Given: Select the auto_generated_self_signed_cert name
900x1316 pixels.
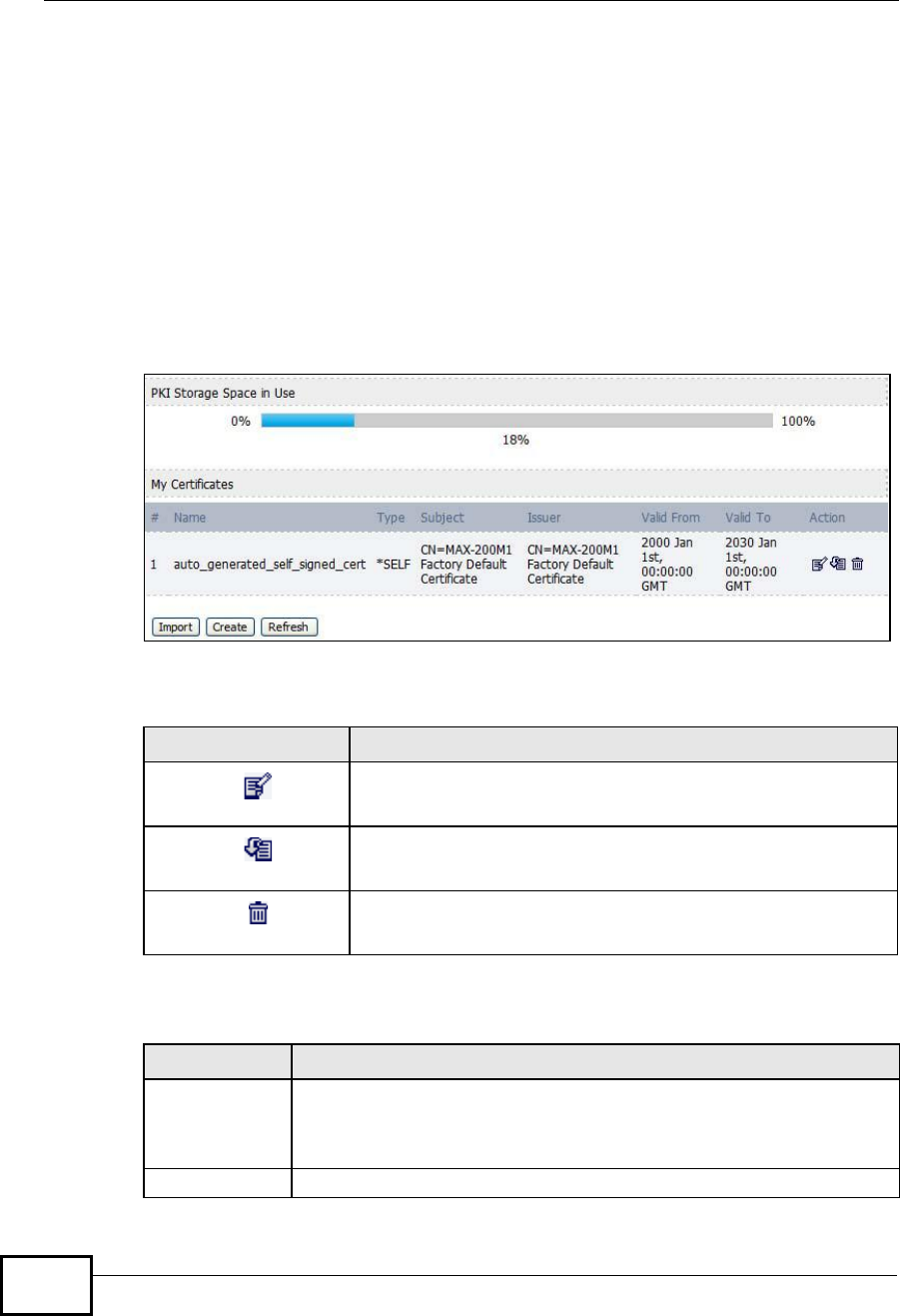Looking at the screenshot, I should 269,565.
